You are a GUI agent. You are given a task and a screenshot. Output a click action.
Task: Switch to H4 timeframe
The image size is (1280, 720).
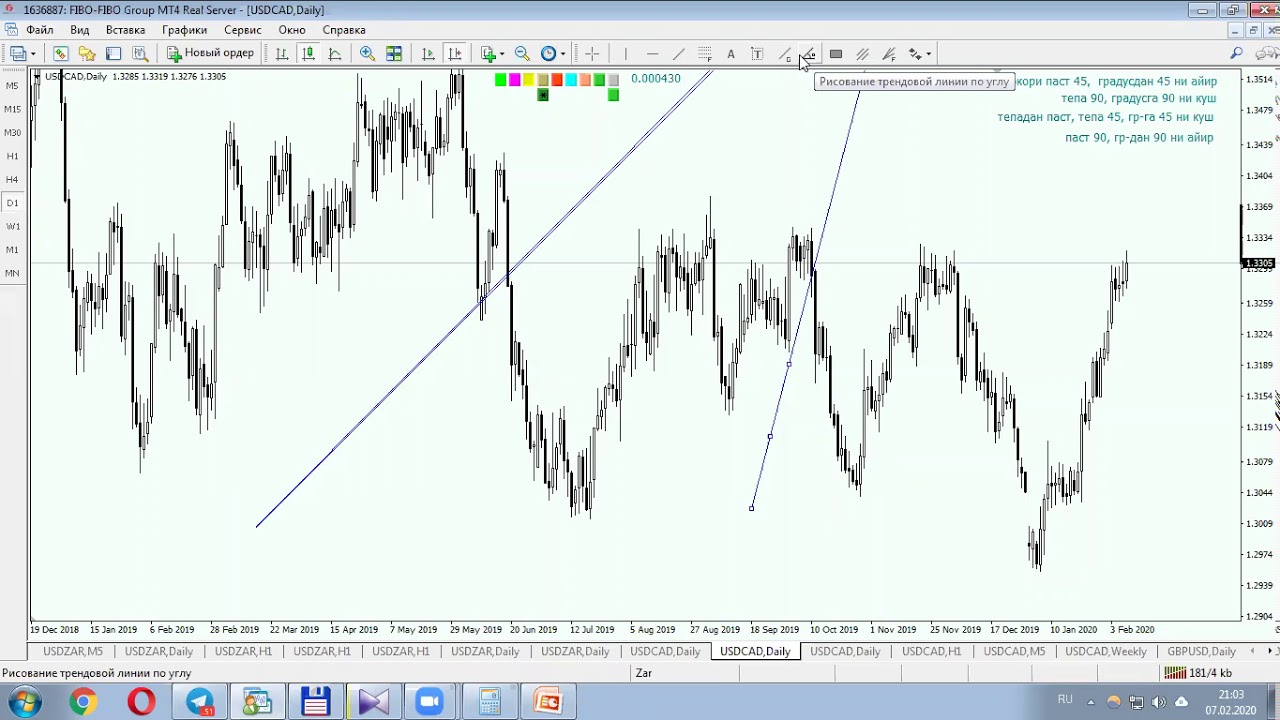(12, 179)
